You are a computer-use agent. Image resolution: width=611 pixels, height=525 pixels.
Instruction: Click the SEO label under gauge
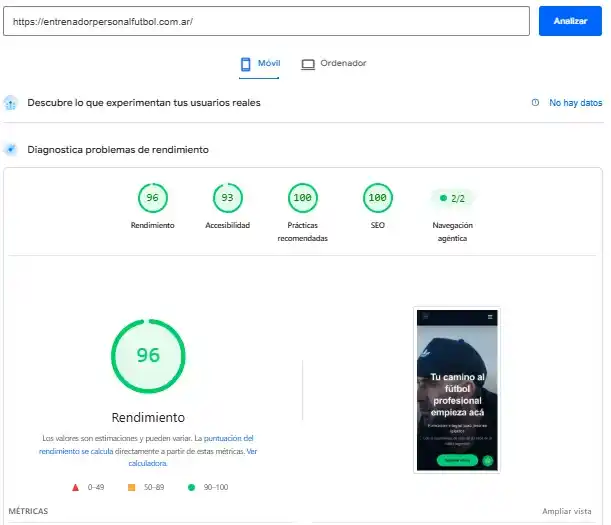point(378,225)
